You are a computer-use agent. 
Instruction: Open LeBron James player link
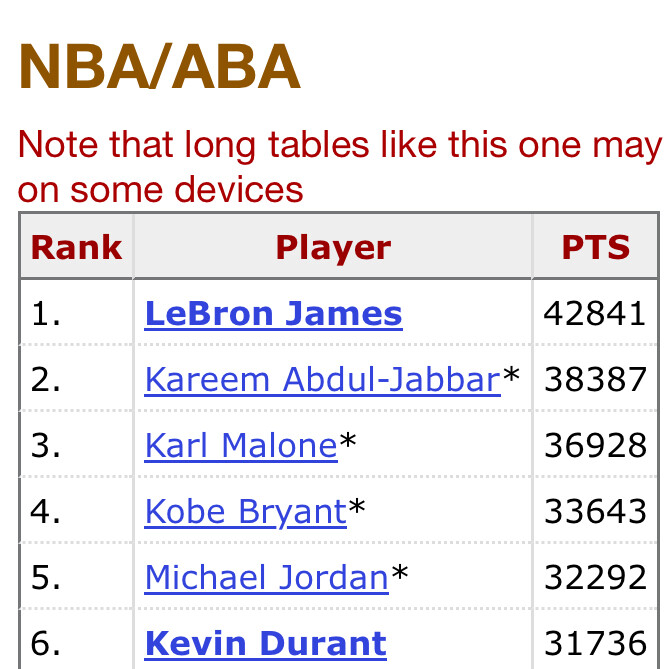273,314
